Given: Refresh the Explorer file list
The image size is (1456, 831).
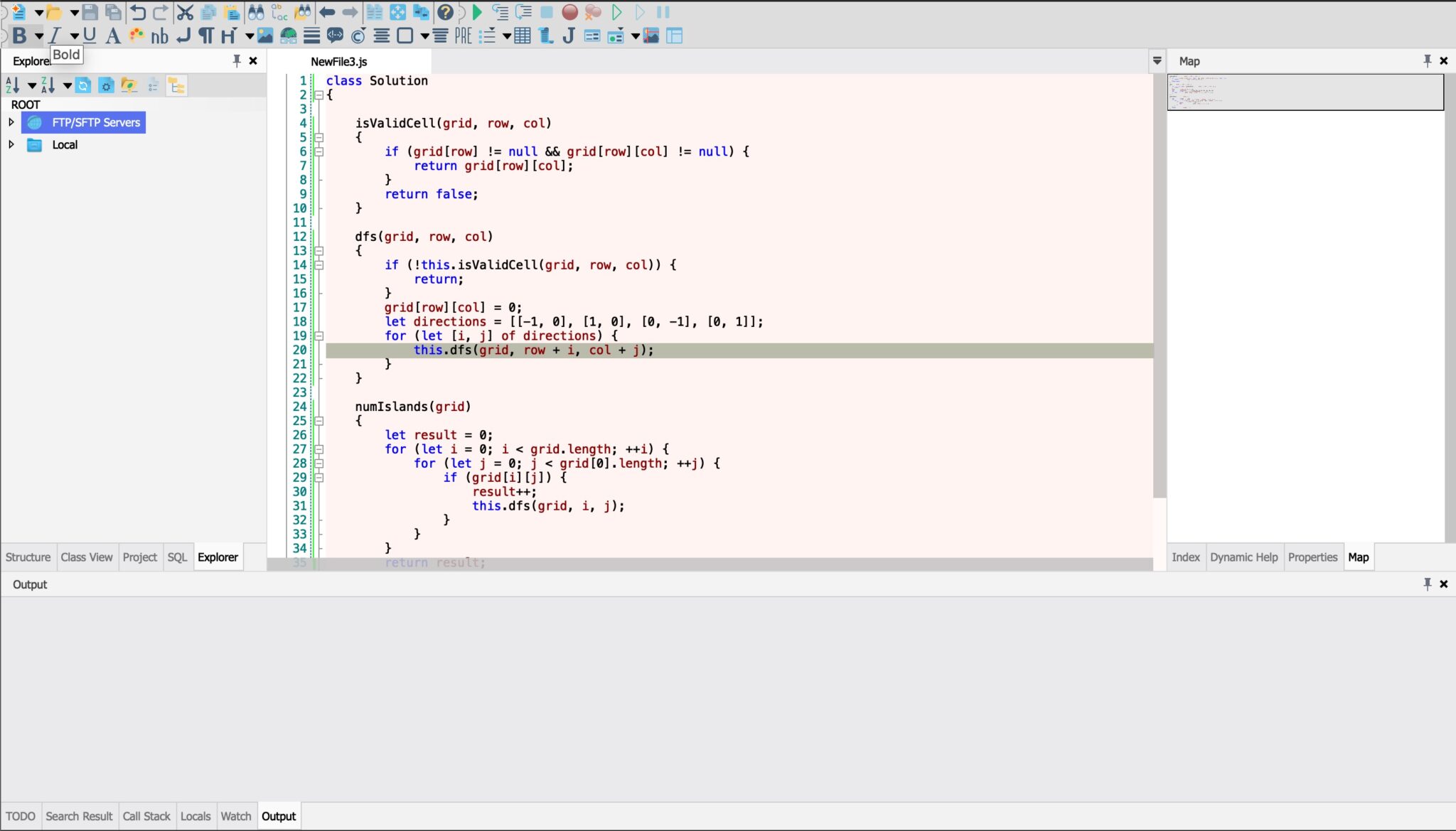Looking at the screenshot, I should 84,85.
